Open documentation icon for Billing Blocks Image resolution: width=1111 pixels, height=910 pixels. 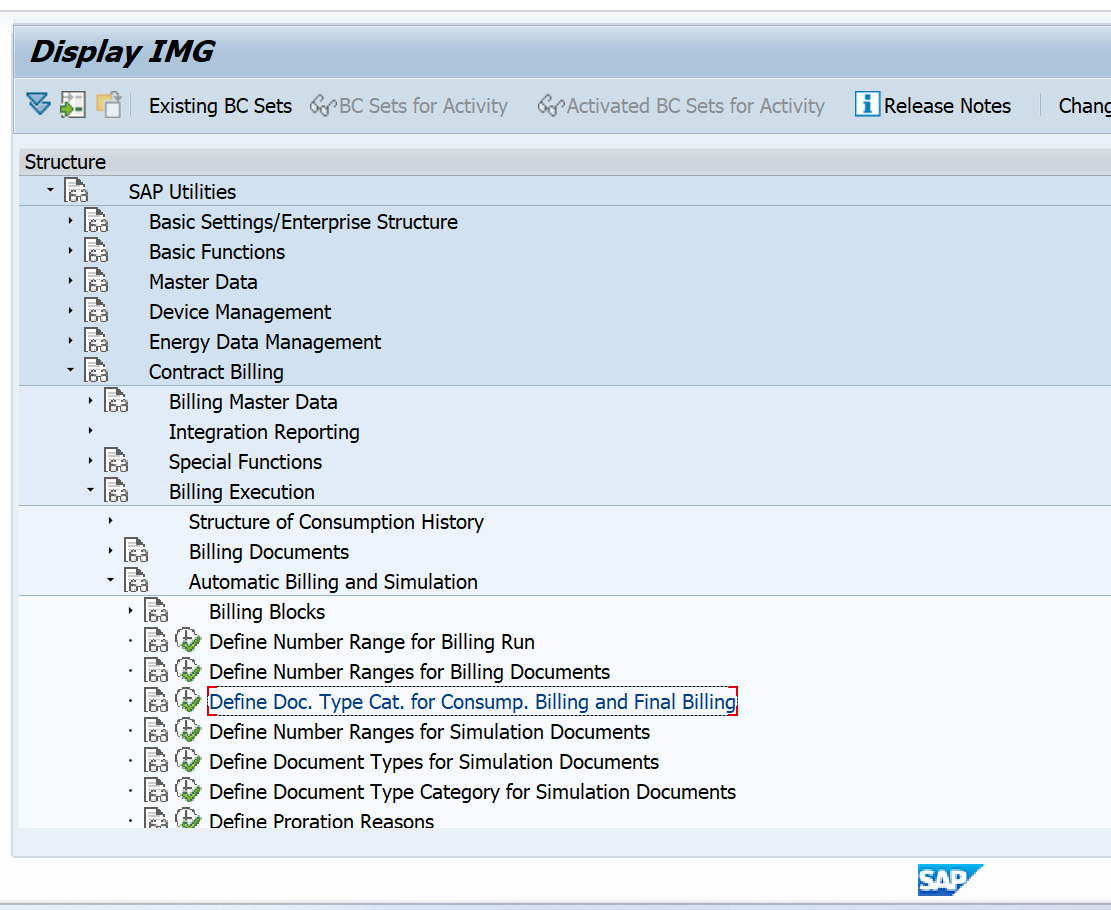(x=156, y=611)
